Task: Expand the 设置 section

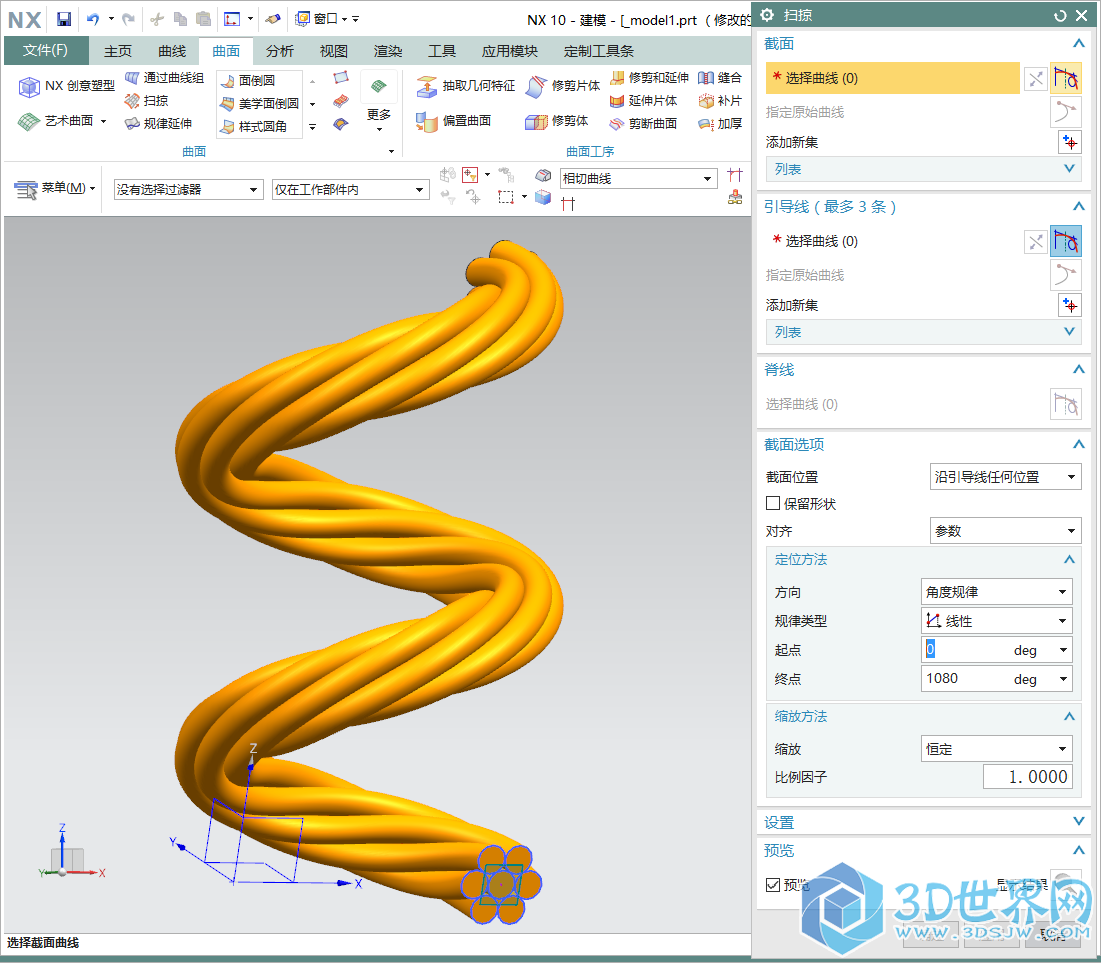Action: point(920,822)
